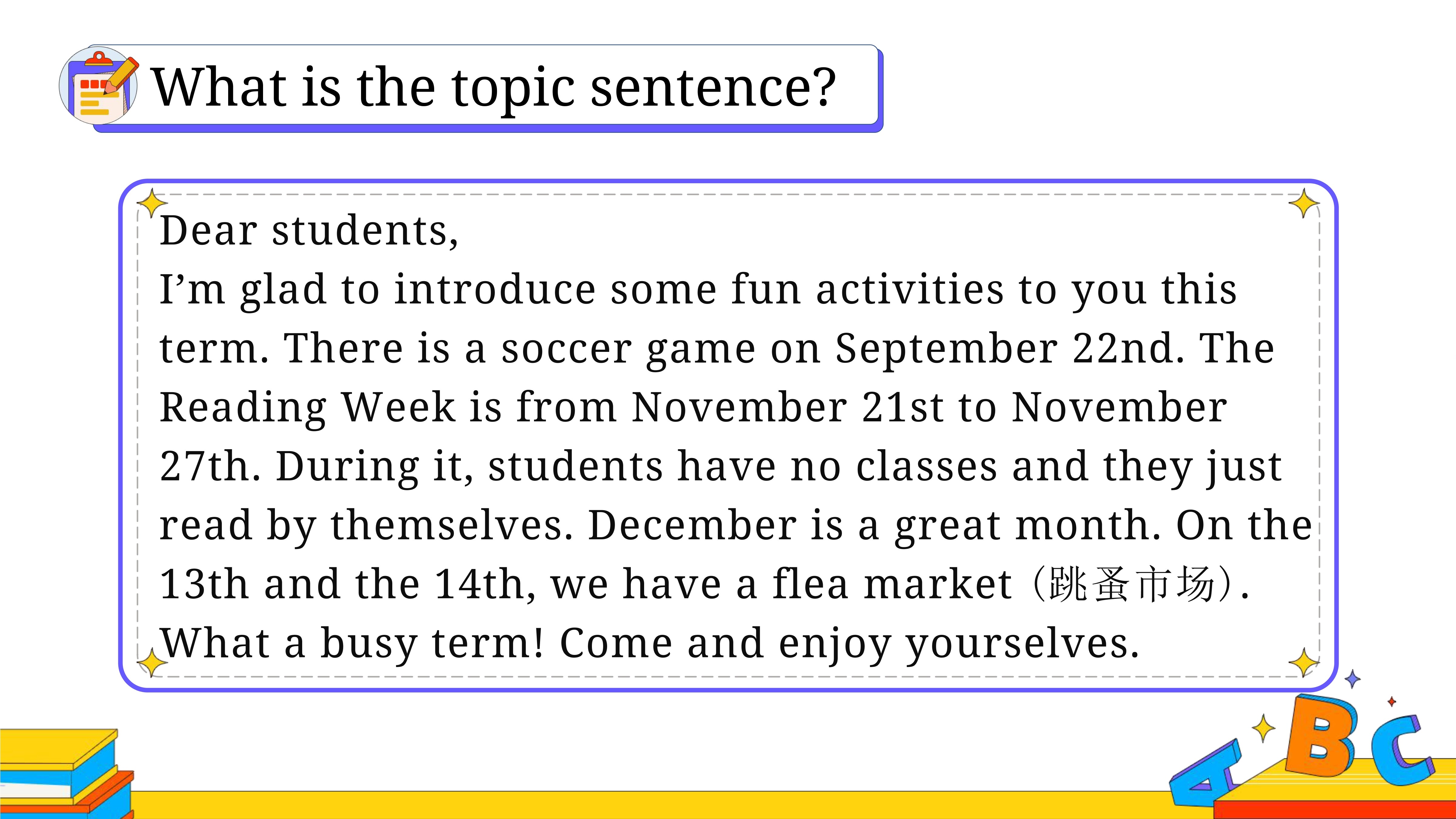This screenshot has height=819, width=1456.
Task: Click 'Come and enjoy yourselves.' closing line
Action: coord(850,643)
